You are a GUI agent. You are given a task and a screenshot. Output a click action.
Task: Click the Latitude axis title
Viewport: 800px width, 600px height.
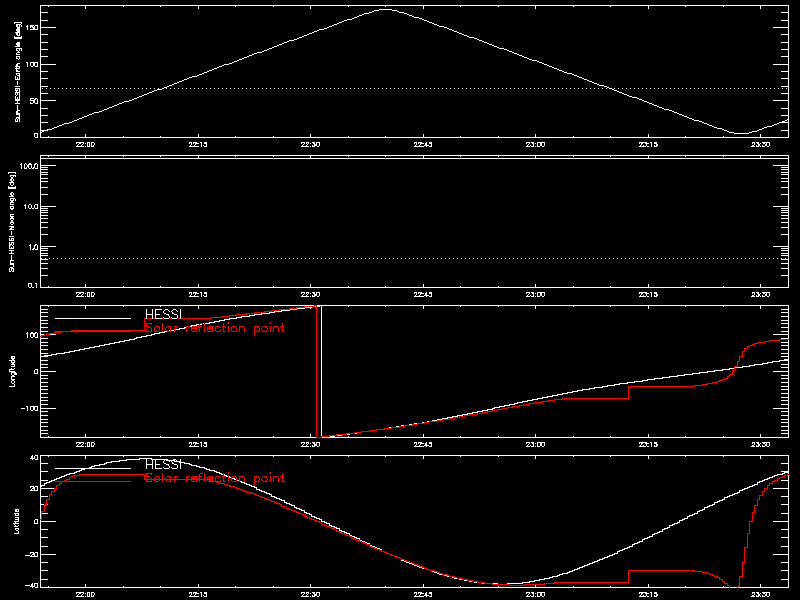[x=16, y=521]
